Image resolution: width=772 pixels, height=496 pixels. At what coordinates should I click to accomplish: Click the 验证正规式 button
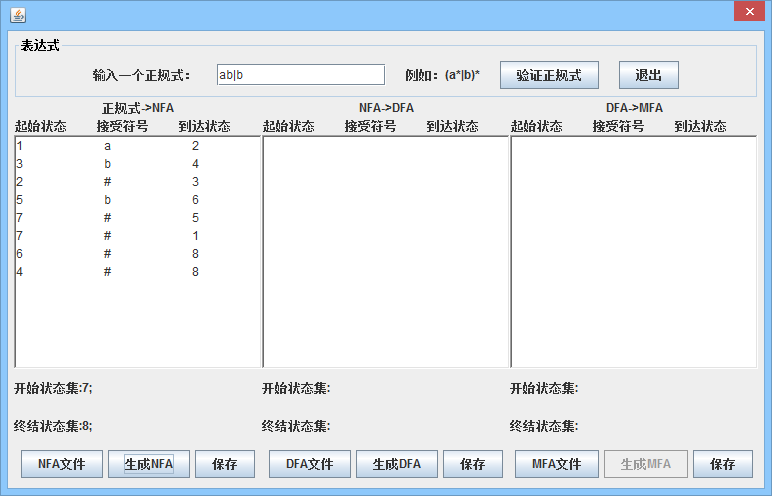pyautogui.click(x=549, y=75)
